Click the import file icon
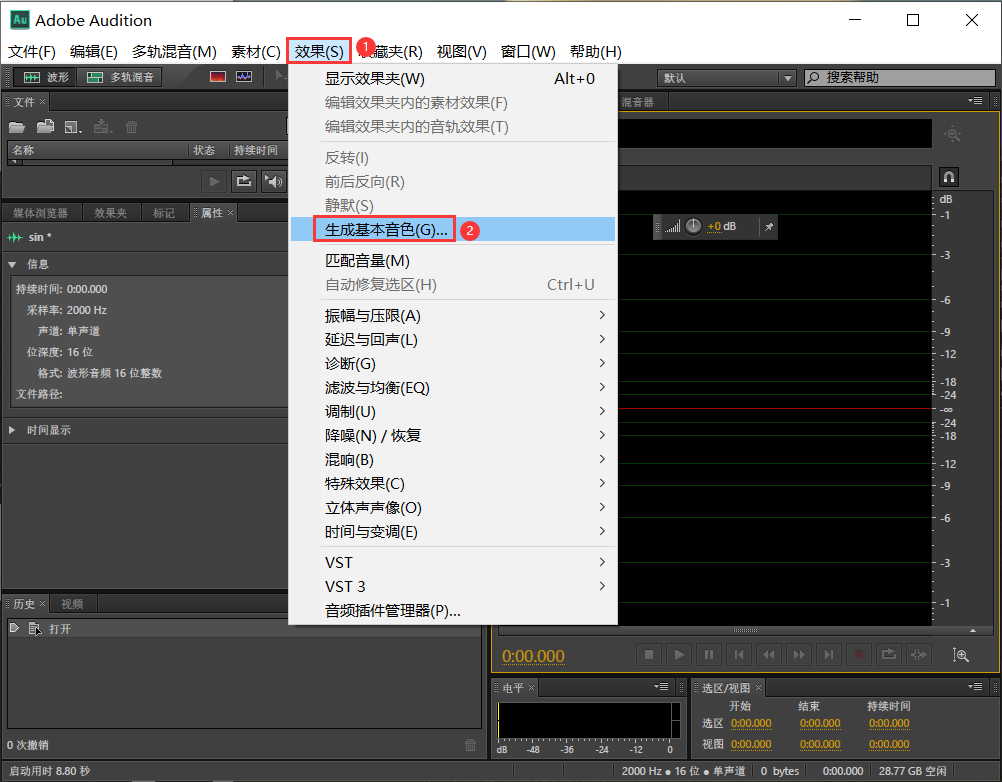1002x782 pixels. [45, 126]
